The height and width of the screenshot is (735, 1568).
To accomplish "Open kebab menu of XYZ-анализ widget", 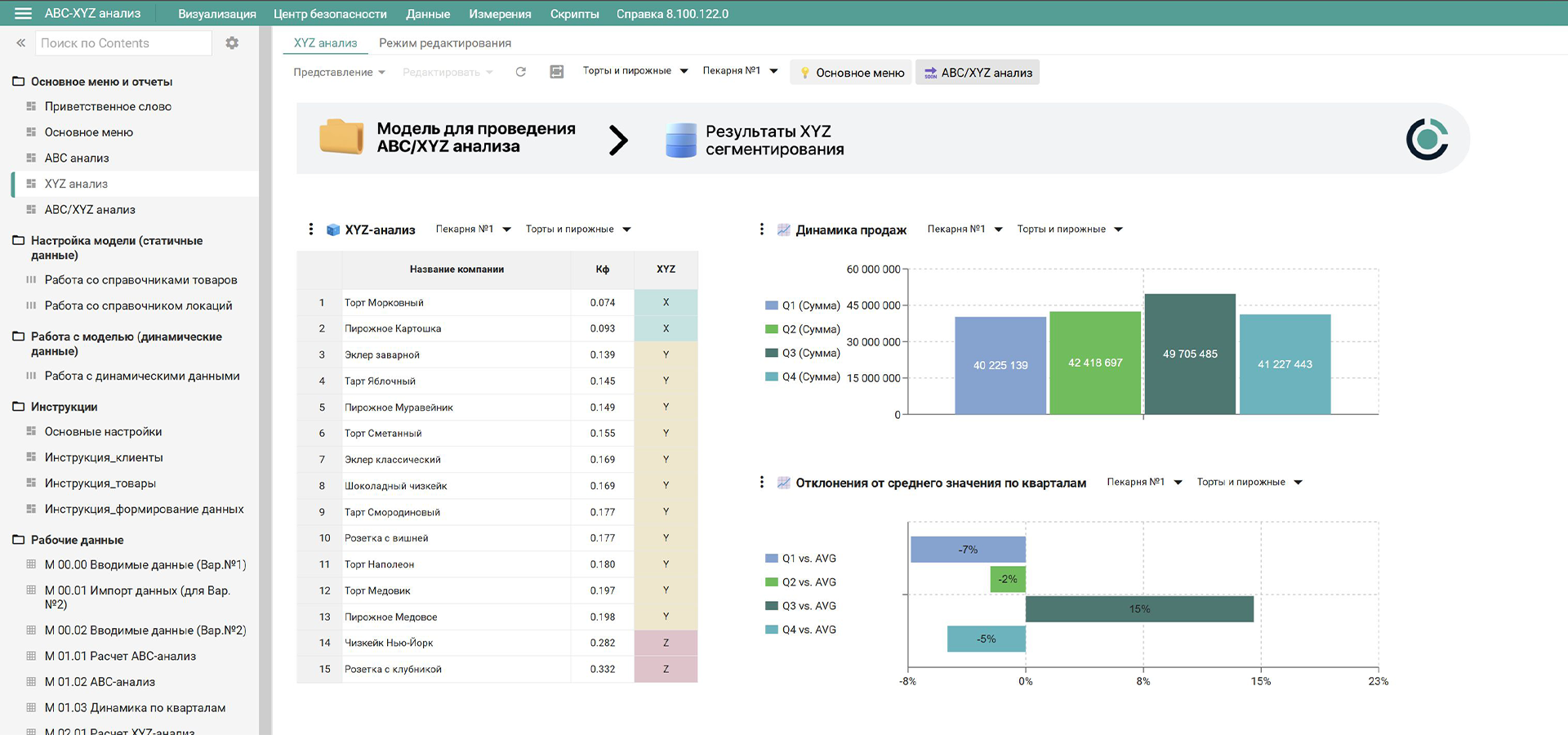I will click(311, 229).
